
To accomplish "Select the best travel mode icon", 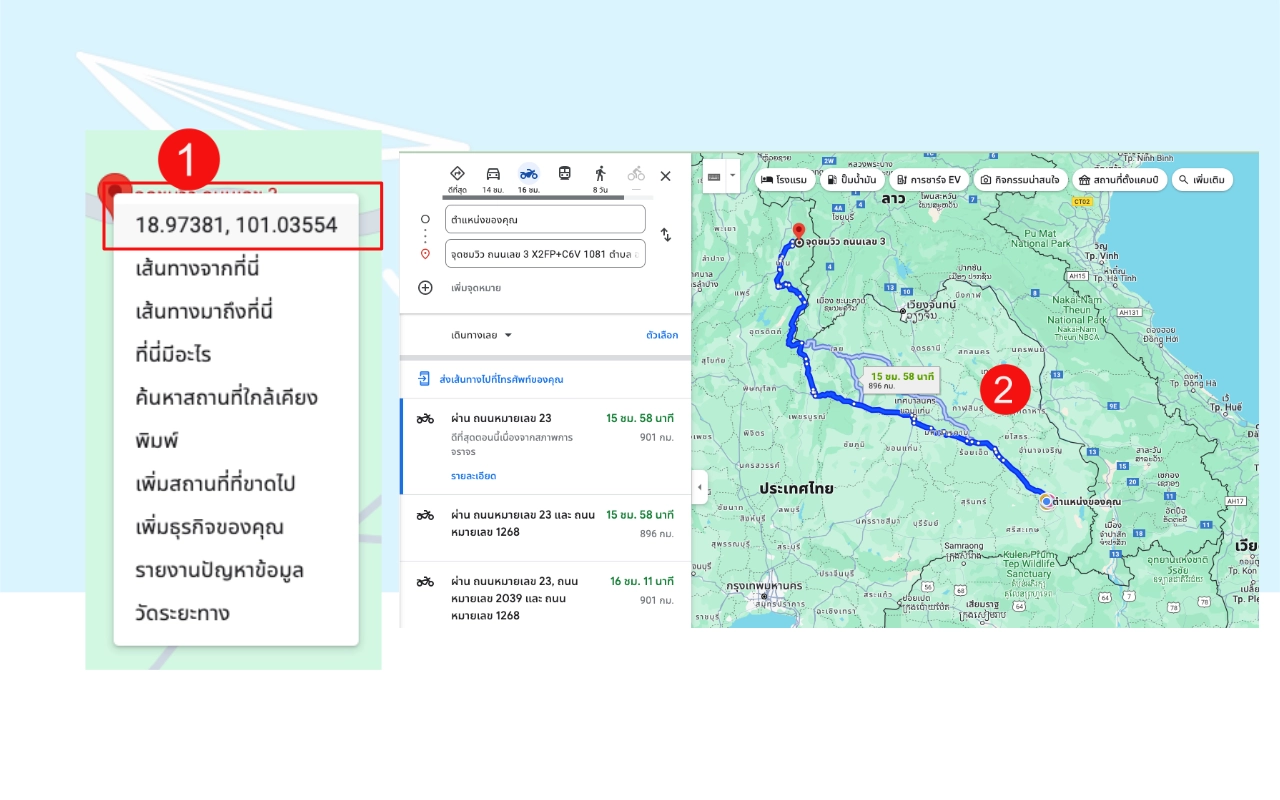I will tap(457, 174).
